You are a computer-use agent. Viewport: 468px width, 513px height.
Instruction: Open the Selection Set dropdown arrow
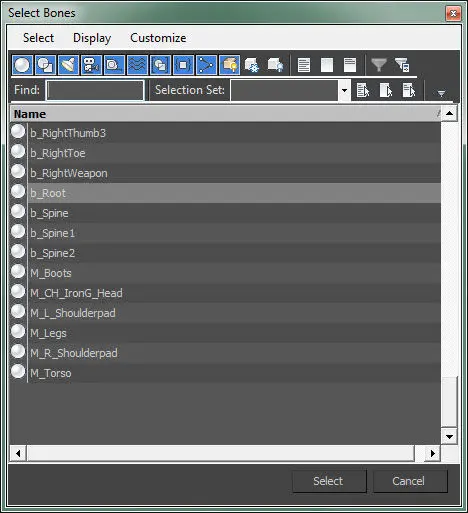coord(344,90)
